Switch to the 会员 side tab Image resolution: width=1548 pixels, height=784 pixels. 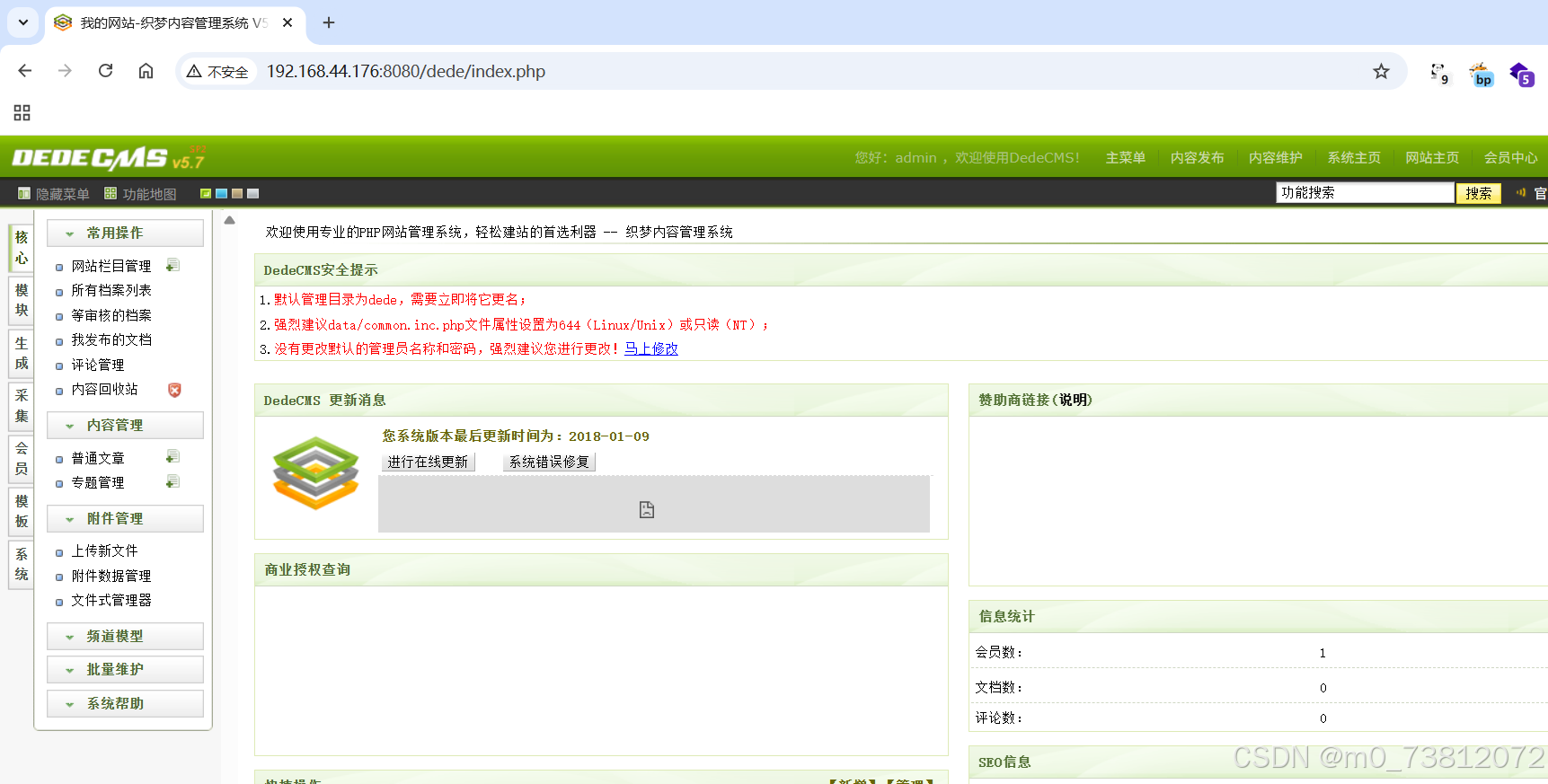pyautogui.click(x=22, y=458)
